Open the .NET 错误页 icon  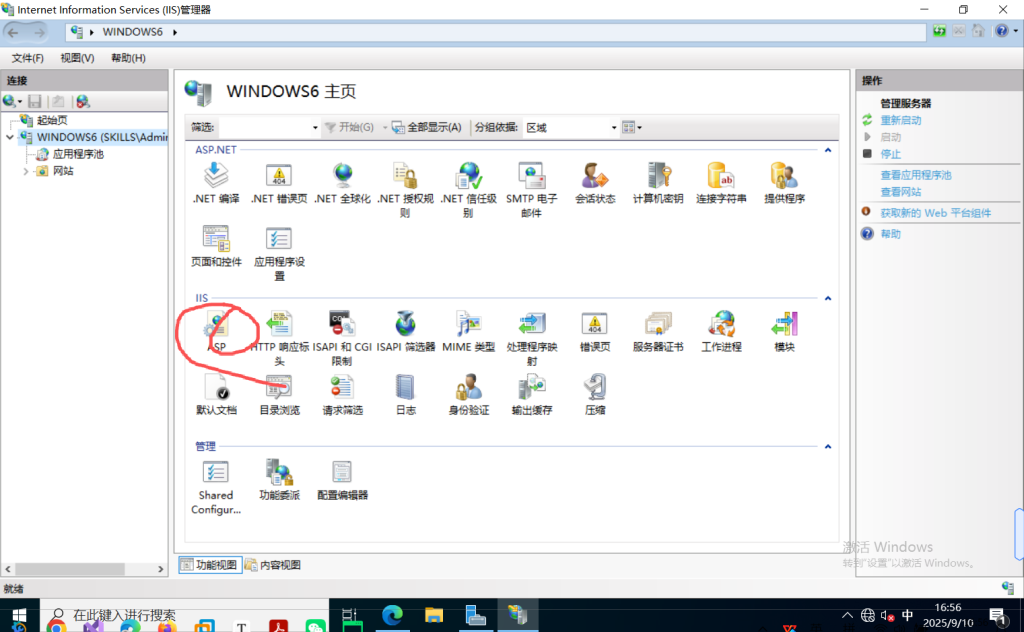tap(279, 180)
